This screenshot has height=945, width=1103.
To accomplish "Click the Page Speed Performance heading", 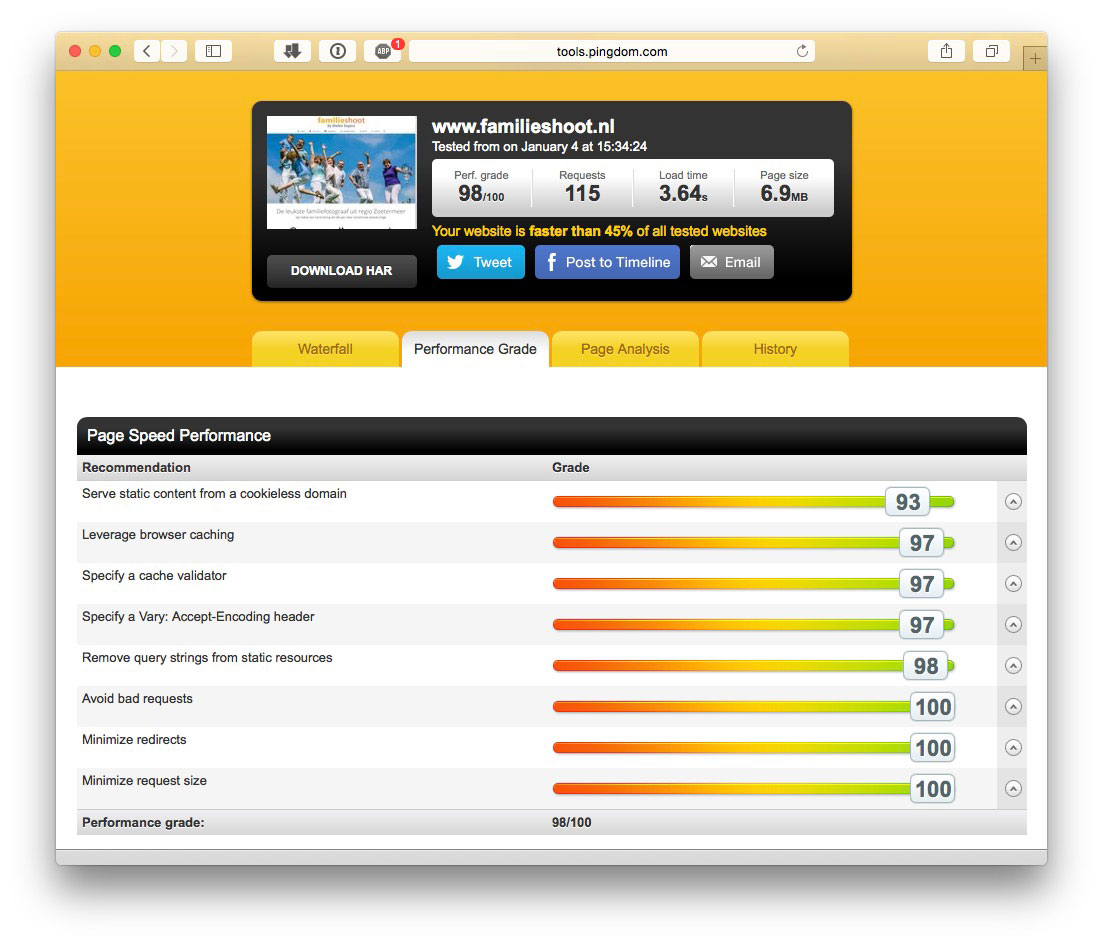I will 179,436.
